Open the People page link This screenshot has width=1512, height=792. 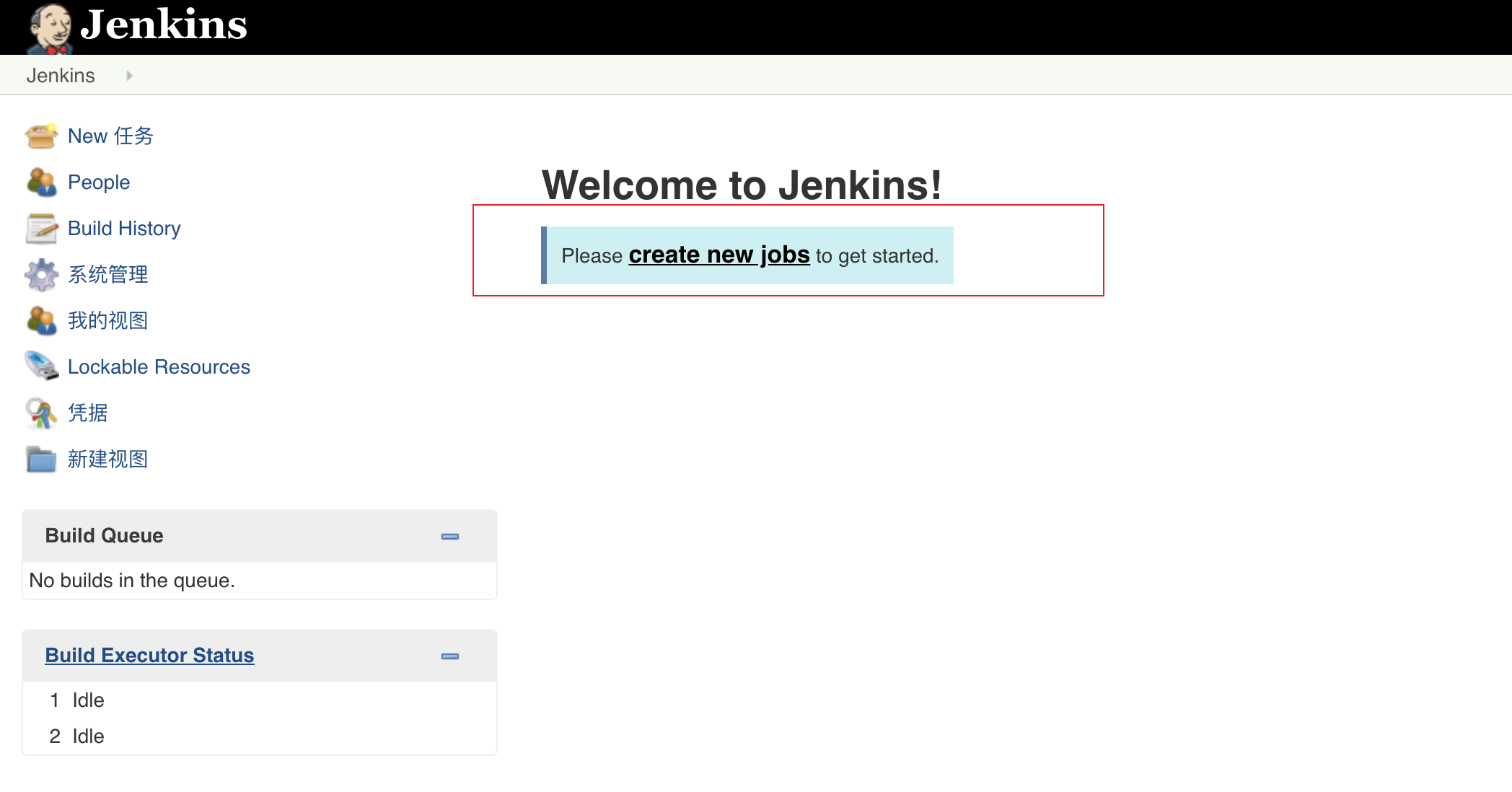coord(99,182)
